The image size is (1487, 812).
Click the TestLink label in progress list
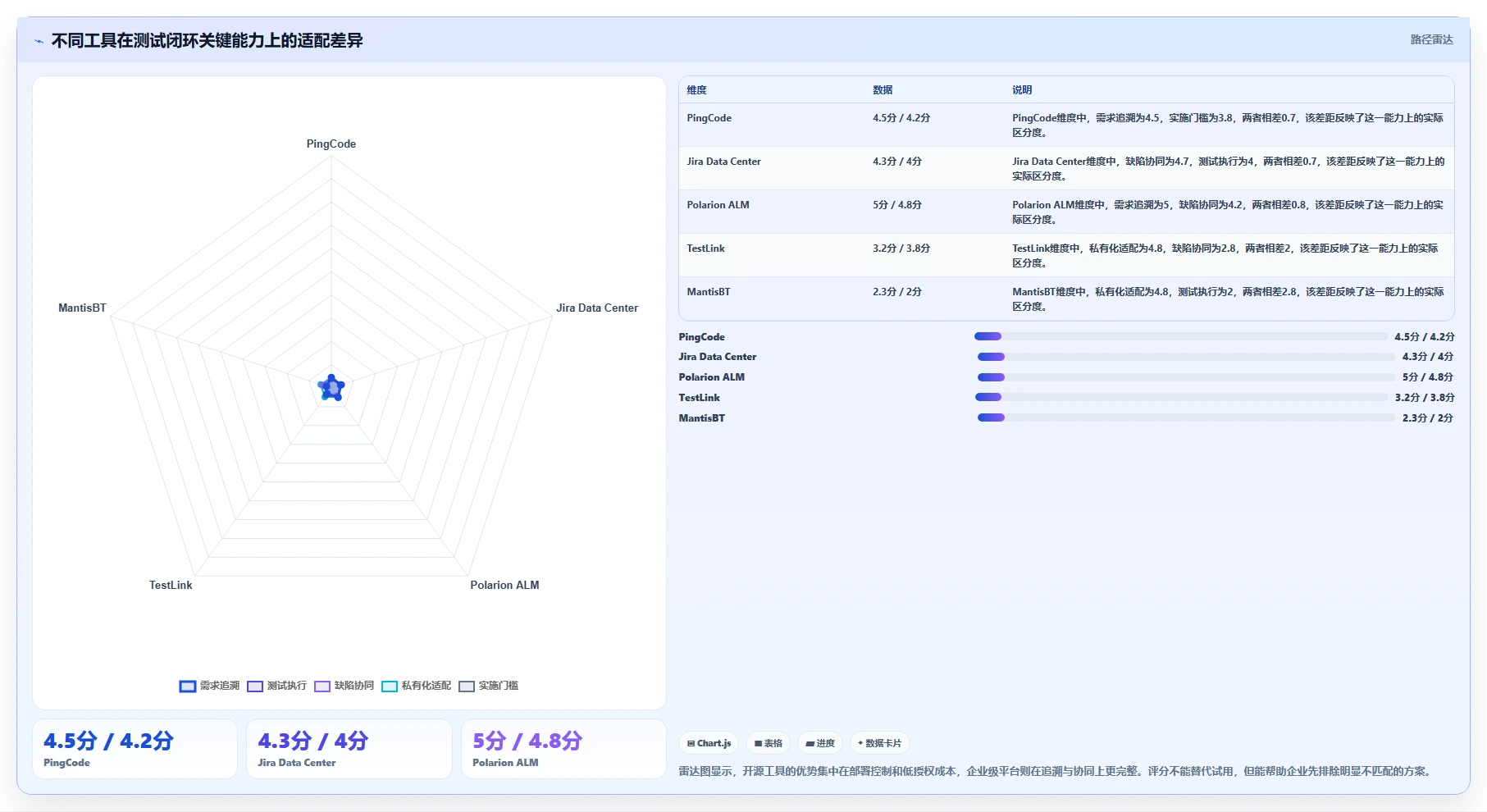click(x=699, y=398)
